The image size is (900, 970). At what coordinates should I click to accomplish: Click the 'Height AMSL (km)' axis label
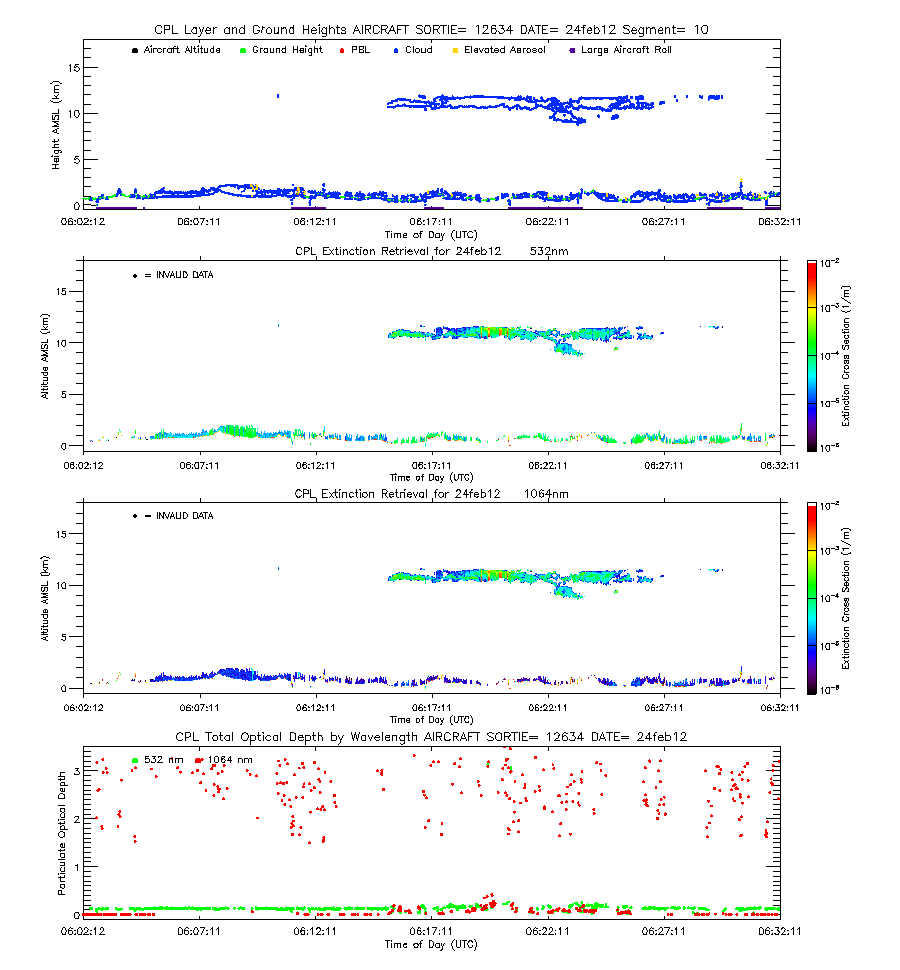[x=56, y=125]
